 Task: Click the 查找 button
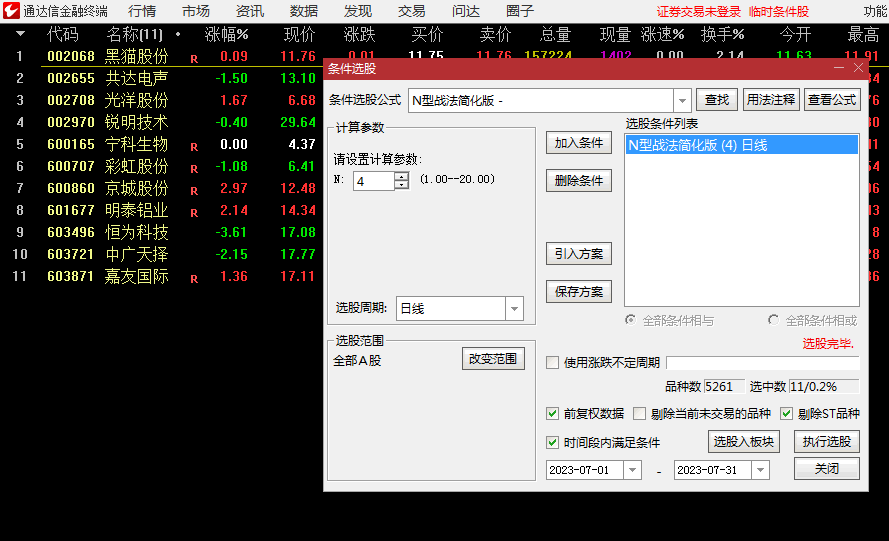coord(717,100)
